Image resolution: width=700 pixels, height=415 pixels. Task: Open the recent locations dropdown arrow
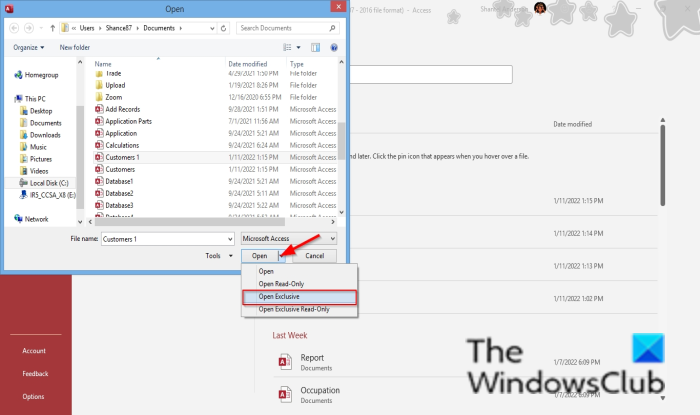click(x=41, y=28)
